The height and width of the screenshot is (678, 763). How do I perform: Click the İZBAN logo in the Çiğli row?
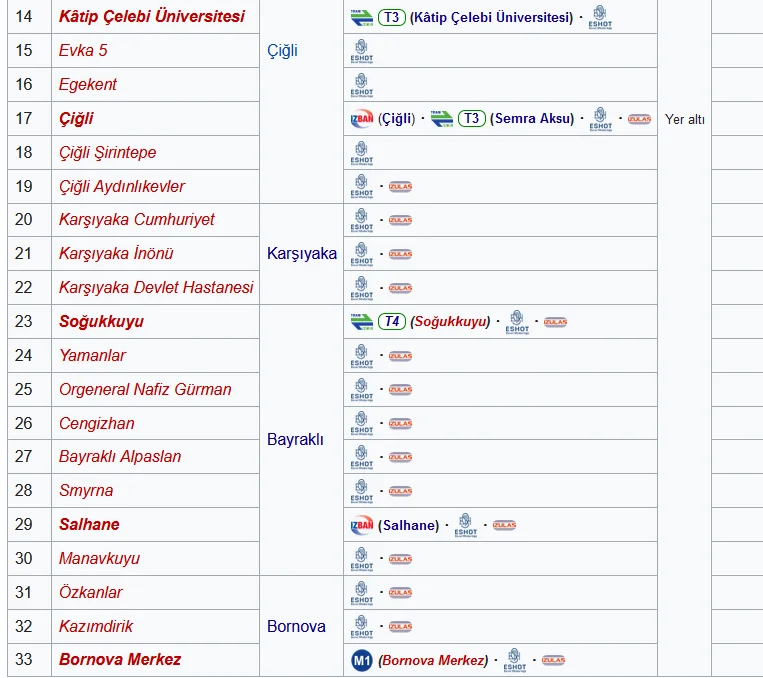(362, 119)
